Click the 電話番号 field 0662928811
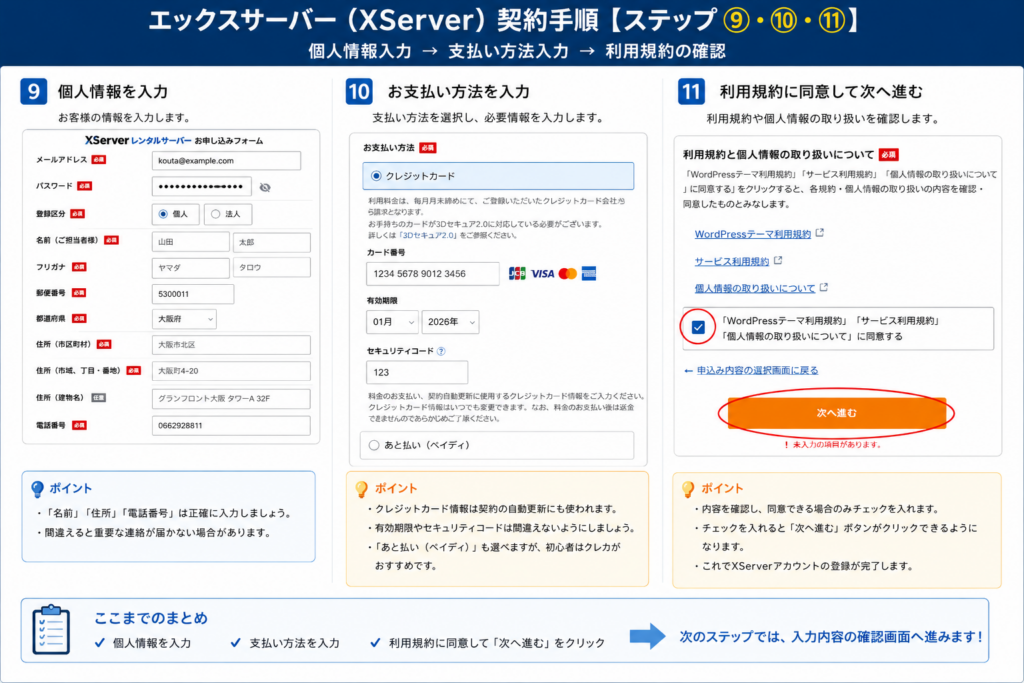The image size is (1024, 683). pyautogui.click(x=231, y=425)
